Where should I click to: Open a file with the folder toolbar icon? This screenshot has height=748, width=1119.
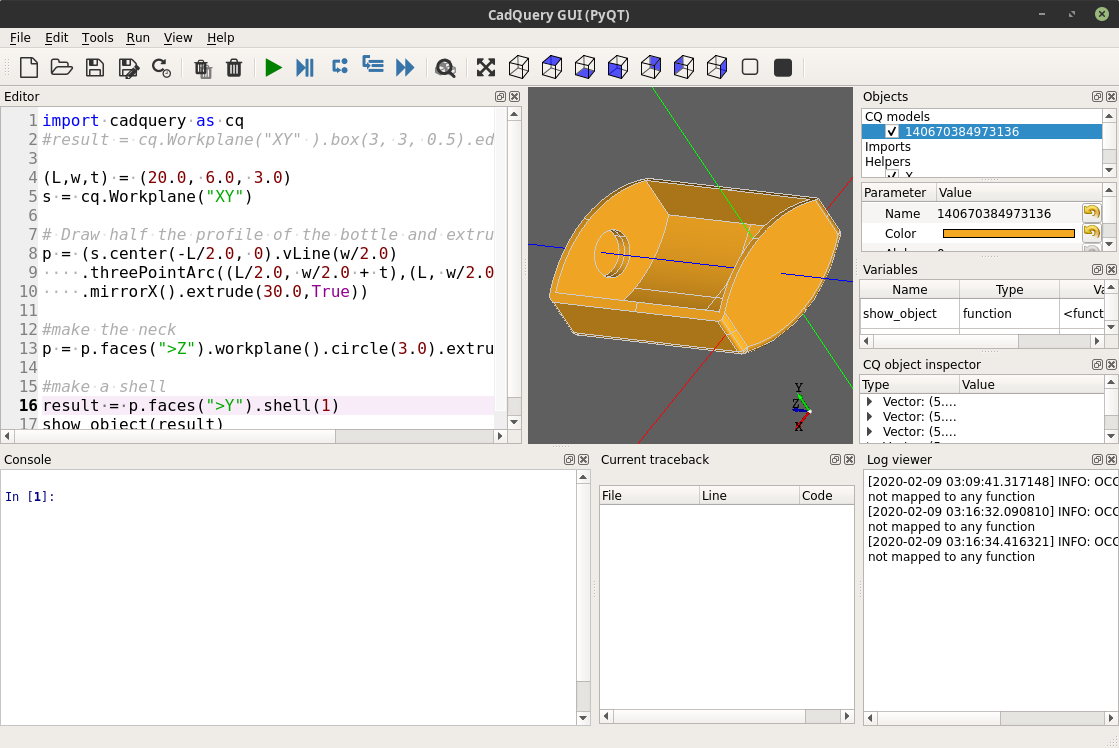point(61,67)
